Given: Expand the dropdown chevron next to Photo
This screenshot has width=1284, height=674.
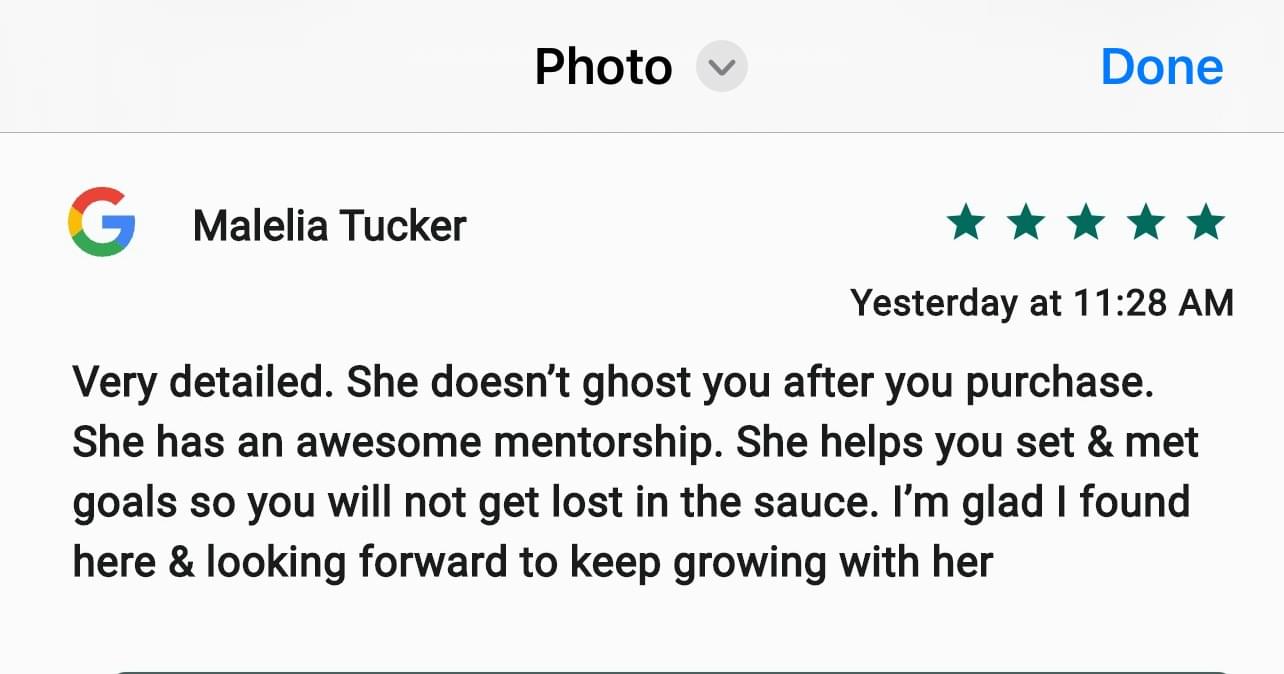Looking at the screenshot, I should coord(722,68).
